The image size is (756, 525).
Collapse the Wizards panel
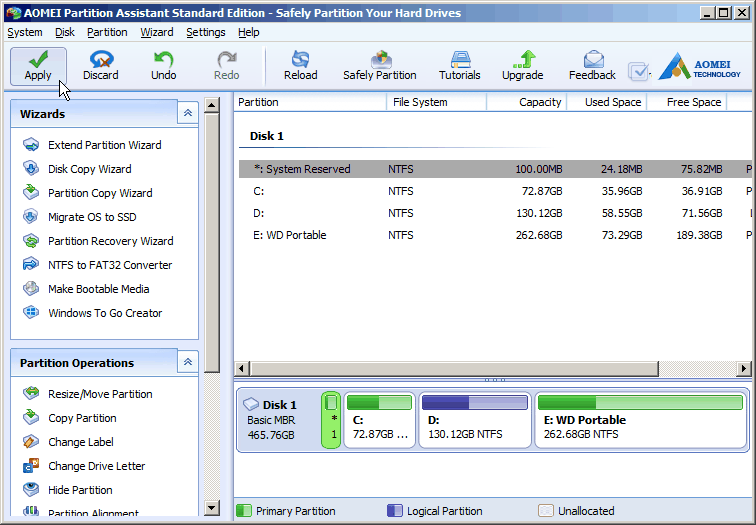pos(188,113)
